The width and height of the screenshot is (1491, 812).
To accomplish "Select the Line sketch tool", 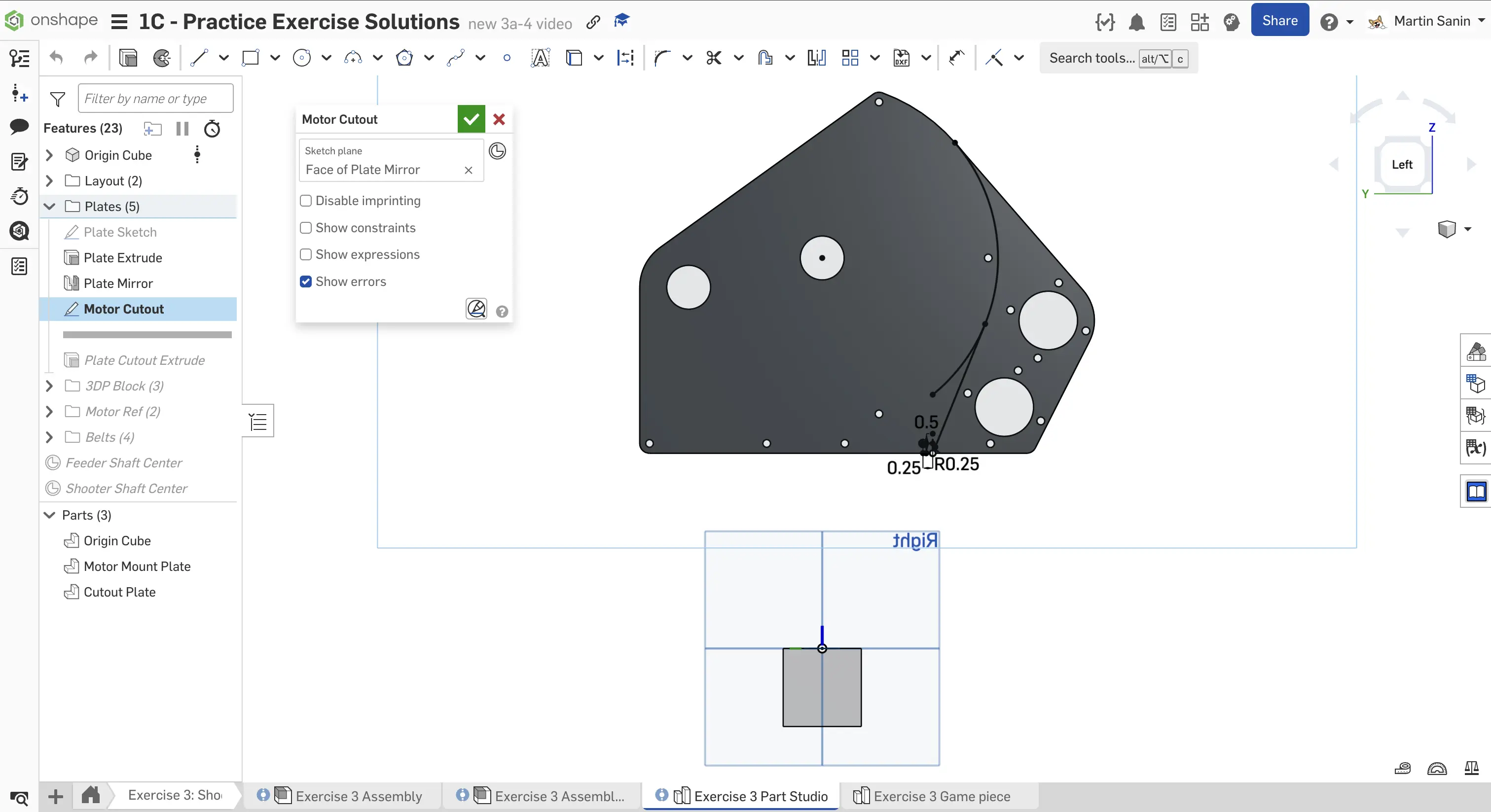I will (199, 58).
